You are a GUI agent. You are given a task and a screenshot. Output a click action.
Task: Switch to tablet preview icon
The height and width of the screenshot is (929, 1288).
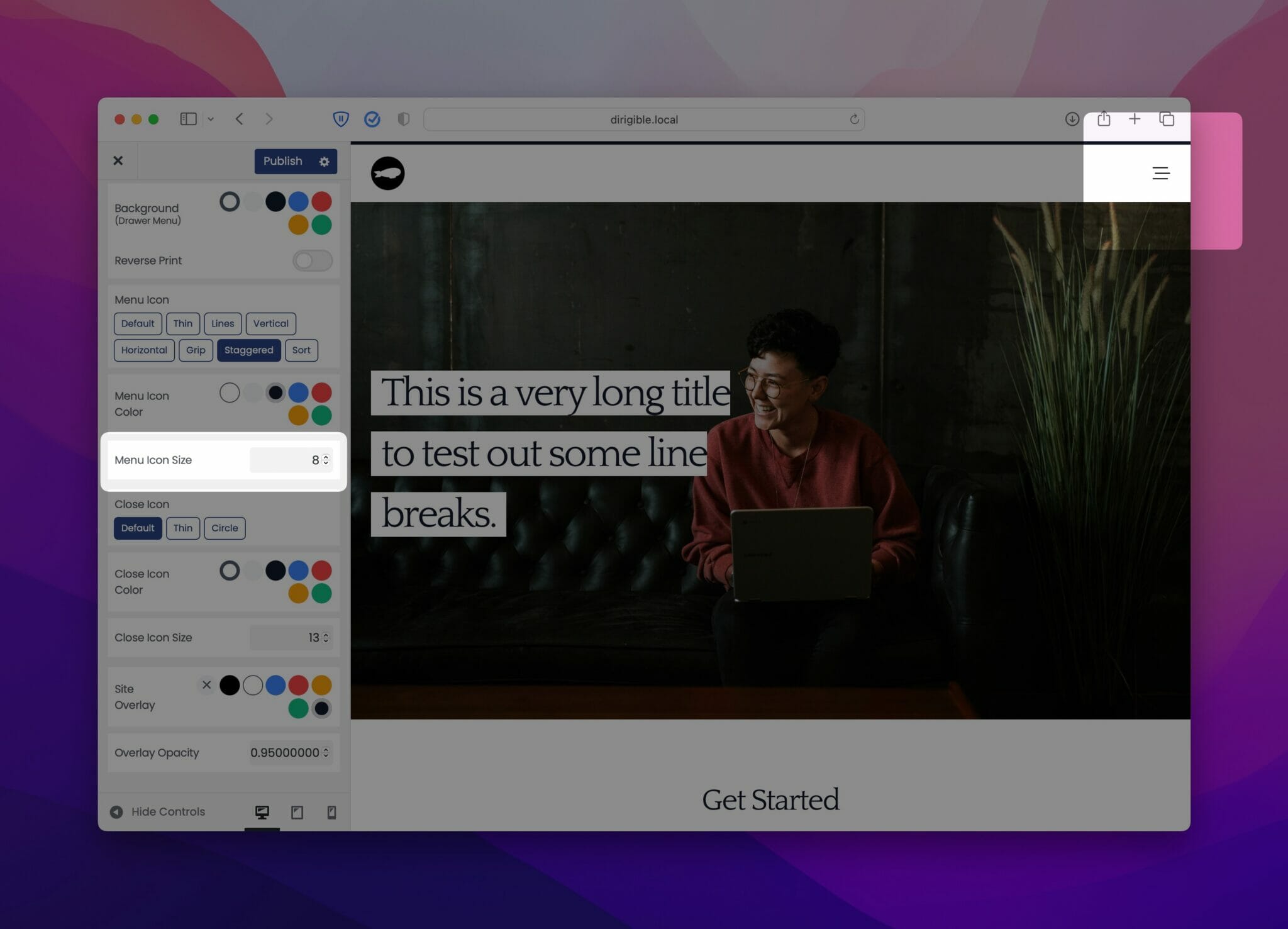[x=297, y=812]
